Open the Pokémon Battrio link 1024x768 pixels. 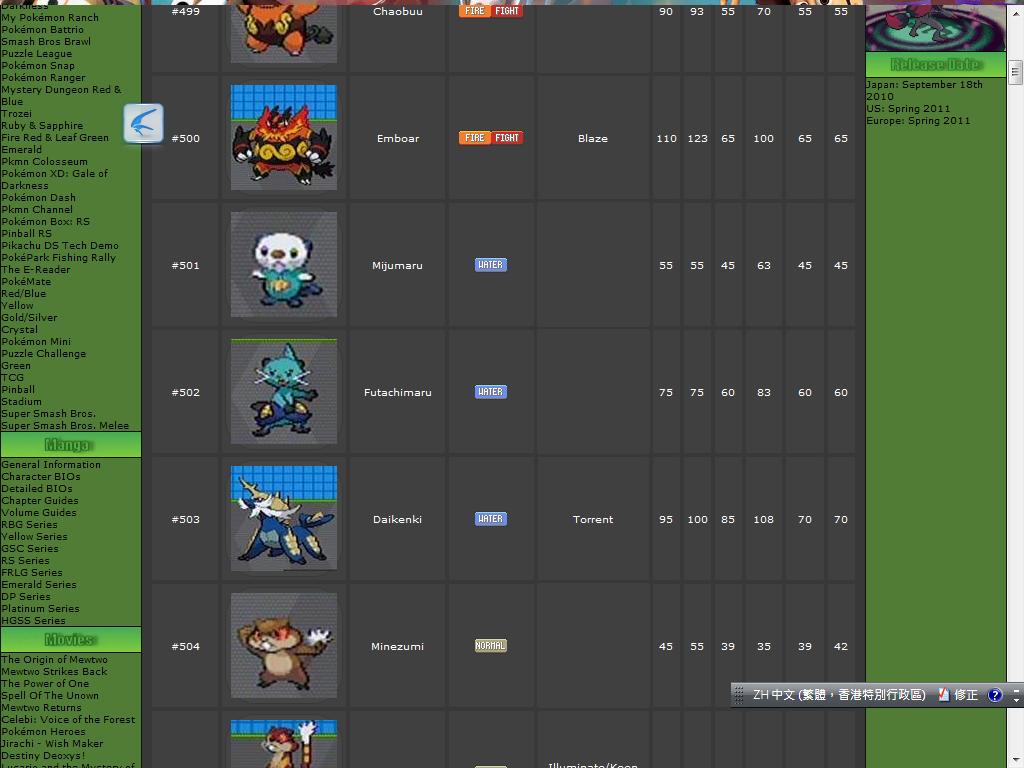(x=42, y=29)
